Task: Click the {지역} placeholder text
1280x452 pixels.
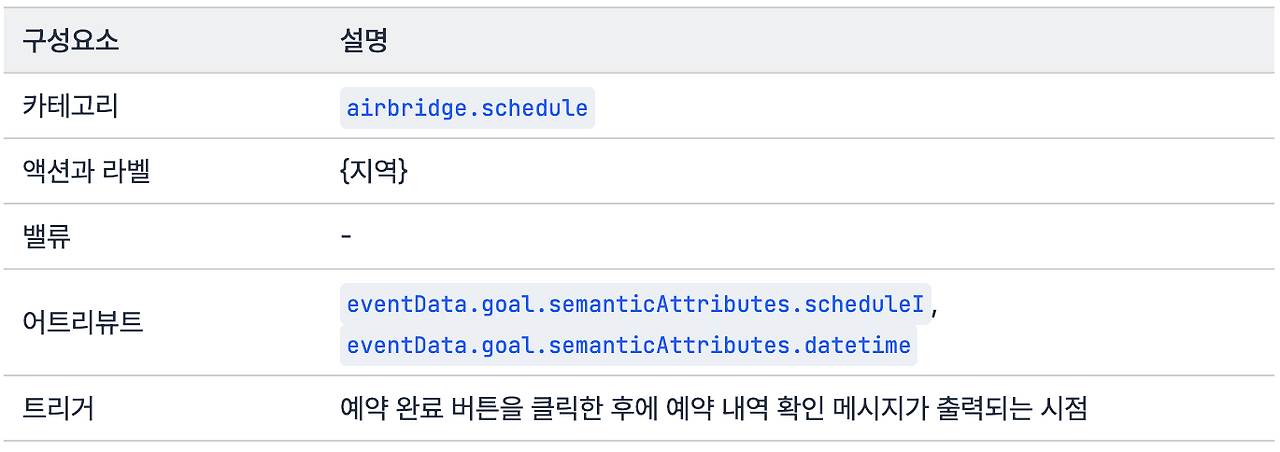Action: point(373,172)
